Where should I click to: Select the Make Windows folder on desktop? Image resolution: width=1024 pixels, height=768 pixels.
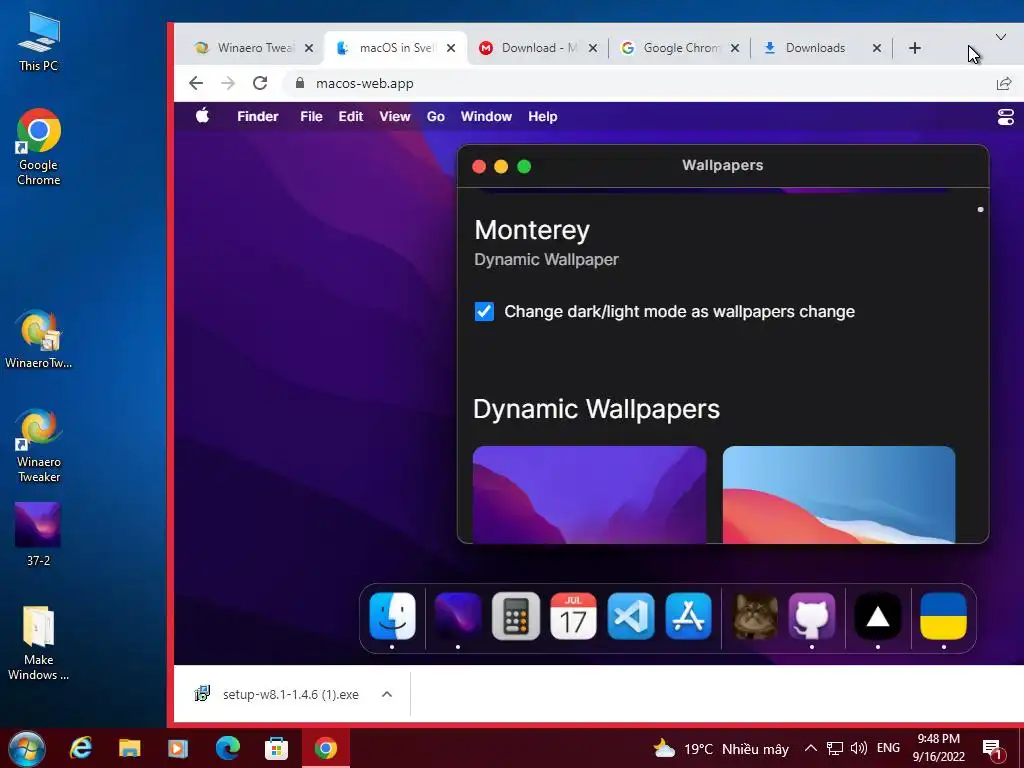pos(39,644)
